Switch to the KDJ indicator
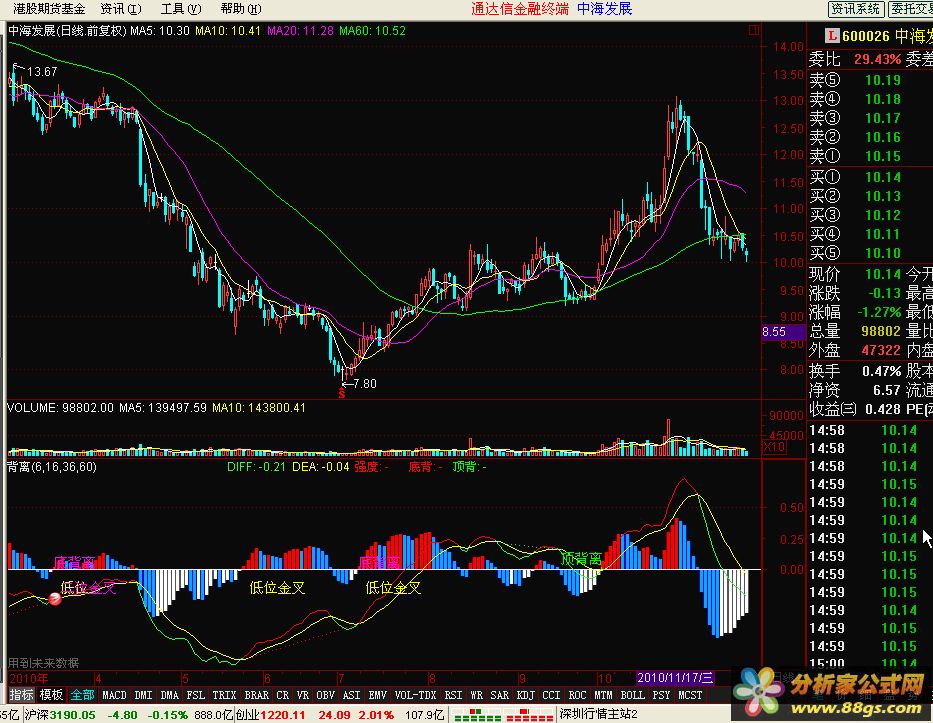 pyautogui.click(x=525, y=695)
